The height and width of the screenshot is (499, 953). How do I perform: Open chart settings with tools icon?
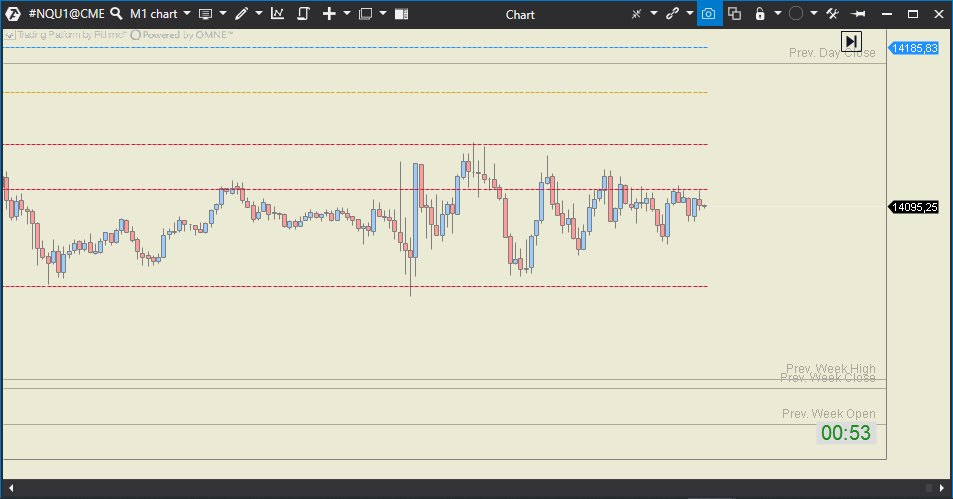tap(833, 13)
